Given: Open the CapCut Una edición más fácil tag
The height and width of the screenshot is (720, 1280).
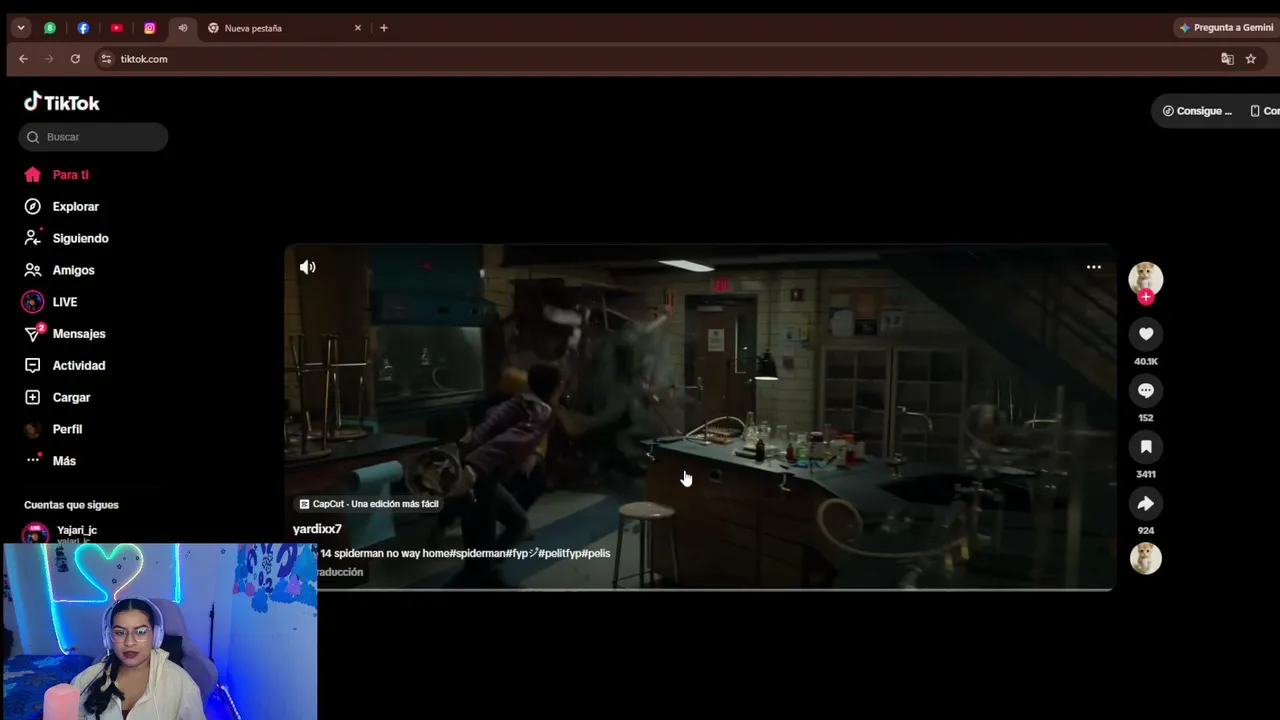Looking at the screenshot, I should click(369, 504).
